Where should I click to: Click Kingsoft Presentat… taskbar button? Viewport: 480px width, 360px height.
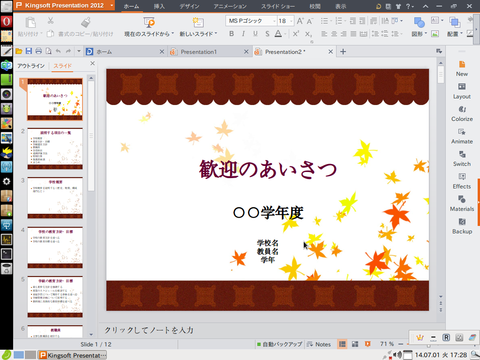[x=73, y=355]
